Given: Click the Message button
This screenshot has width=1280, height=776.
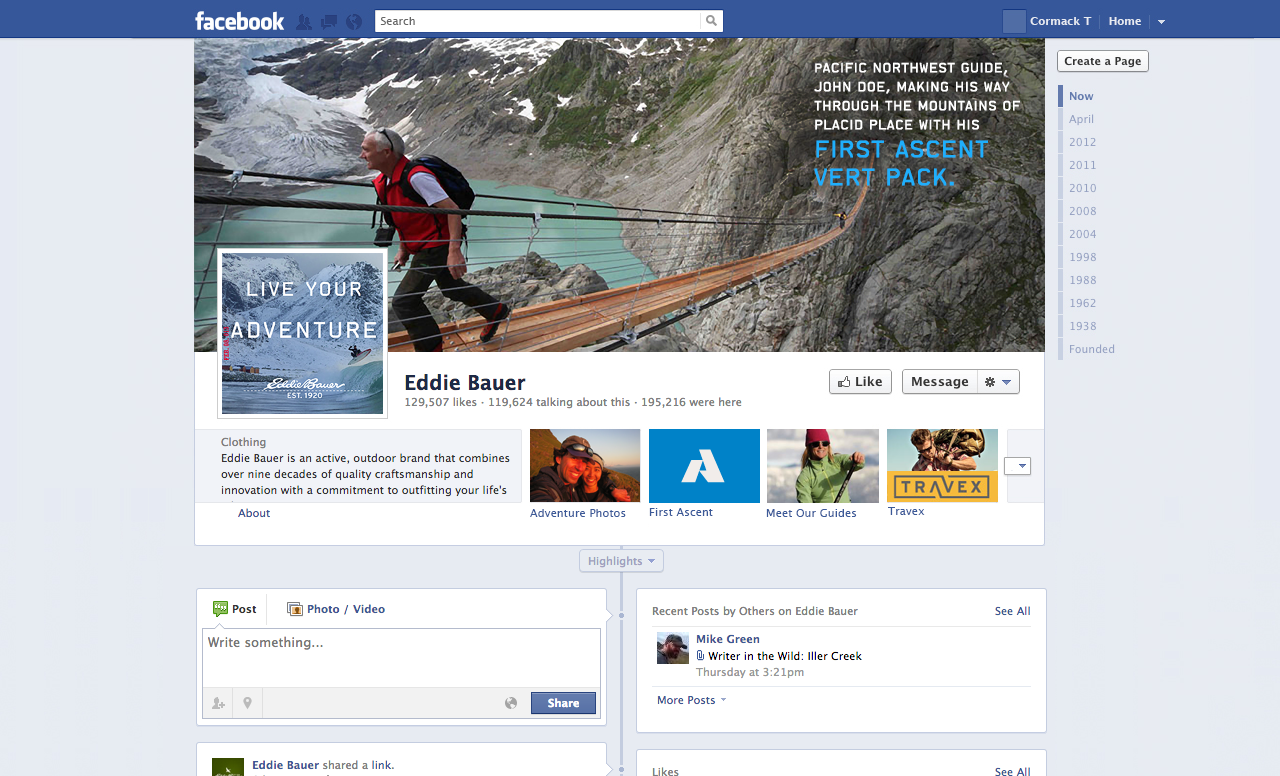Looking at the screenshot, I should [939, 382].
